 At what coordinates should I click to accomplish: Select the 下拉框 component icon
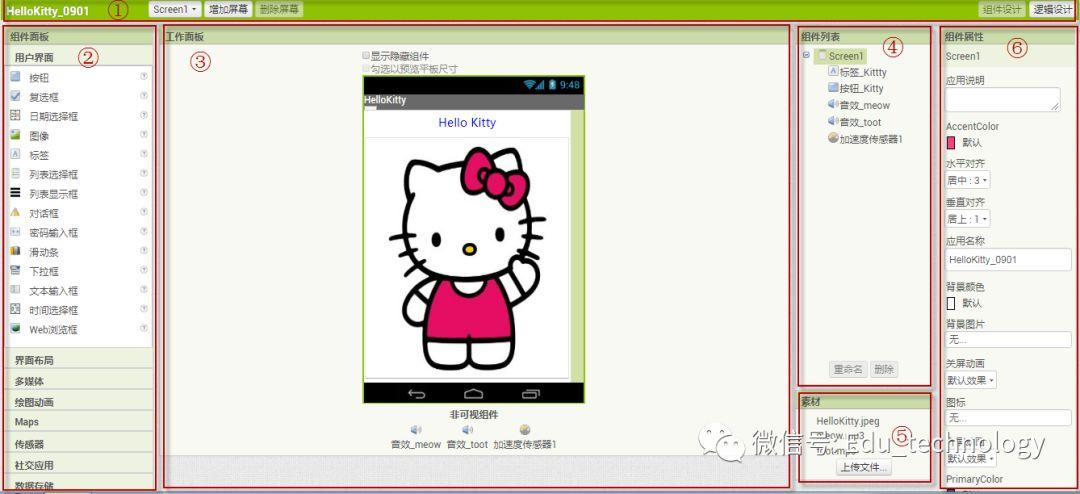(x=15, y=271)
